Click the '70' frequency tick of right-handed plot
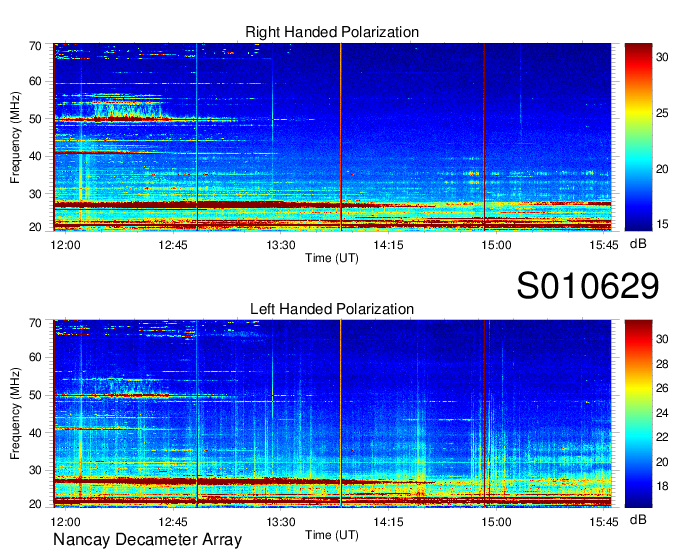 (36, 46)
